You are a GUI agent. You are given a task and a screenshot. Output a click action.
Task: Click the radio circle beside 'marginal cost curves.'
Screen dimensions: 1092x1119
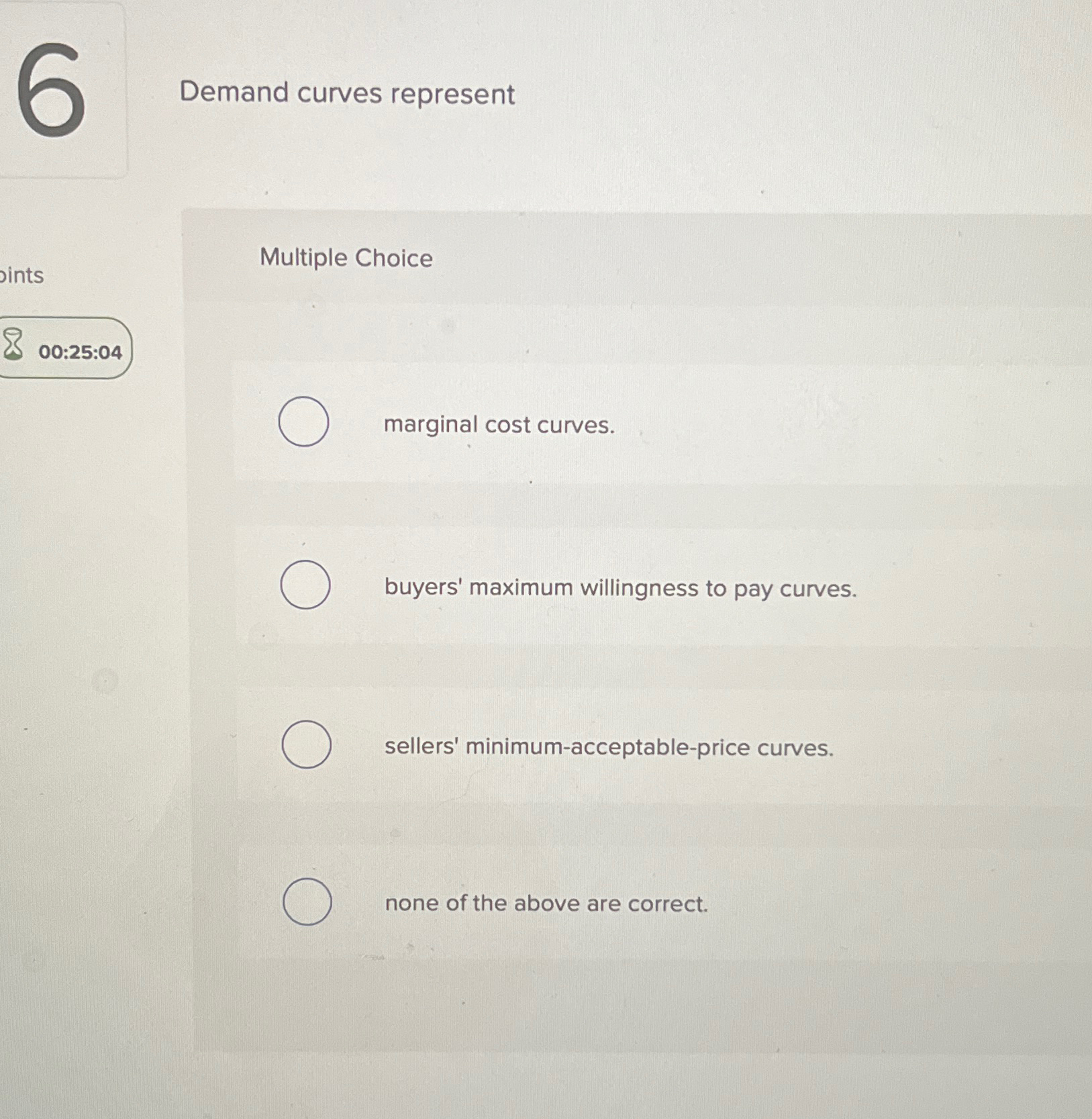click(x=303, y=422)
